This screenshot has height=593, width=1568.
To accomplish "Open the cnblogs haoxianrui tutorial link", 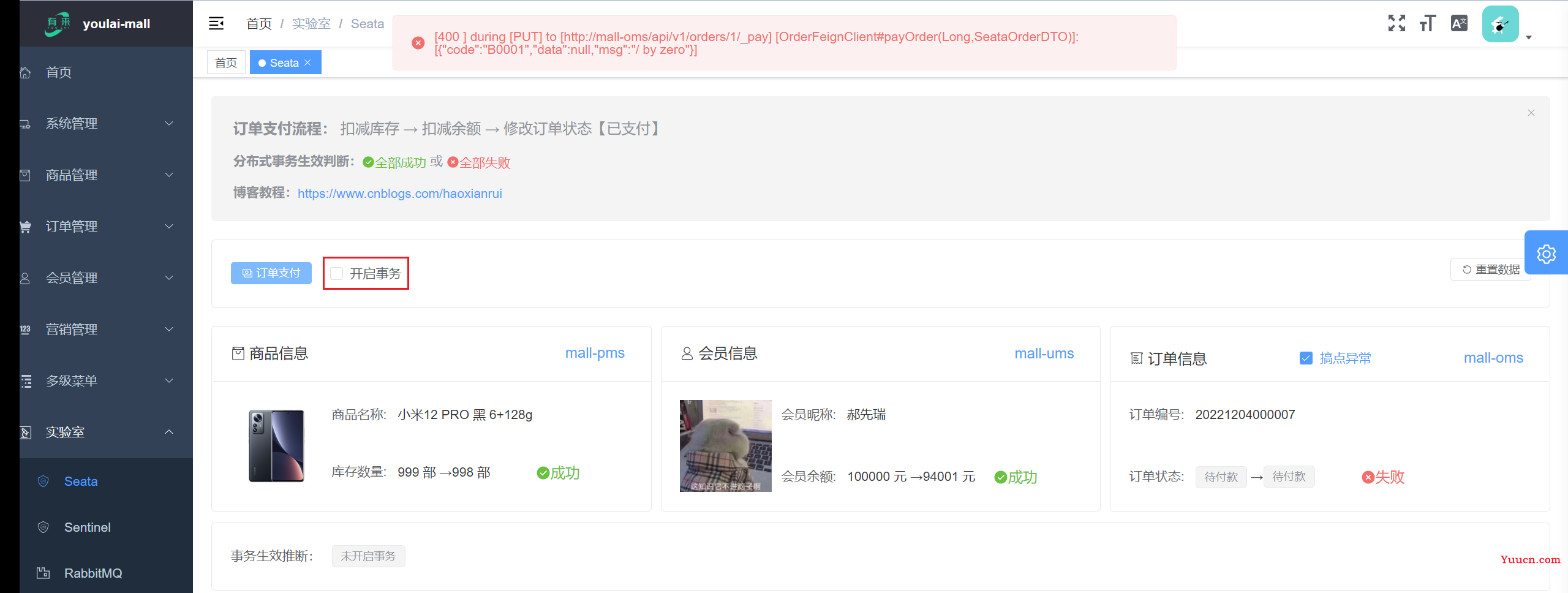I will 400,194.
